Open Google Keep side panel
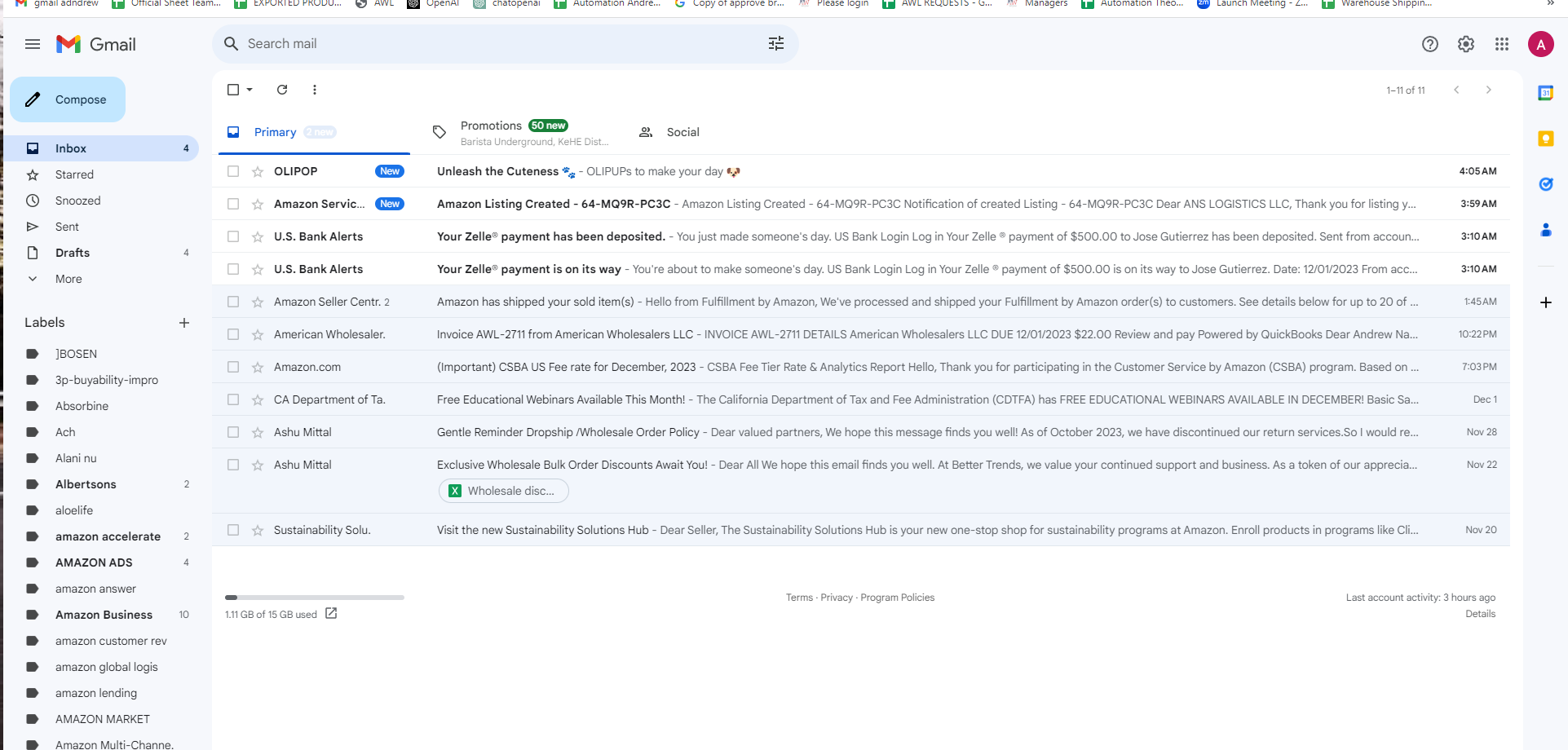 [1545, 139]
